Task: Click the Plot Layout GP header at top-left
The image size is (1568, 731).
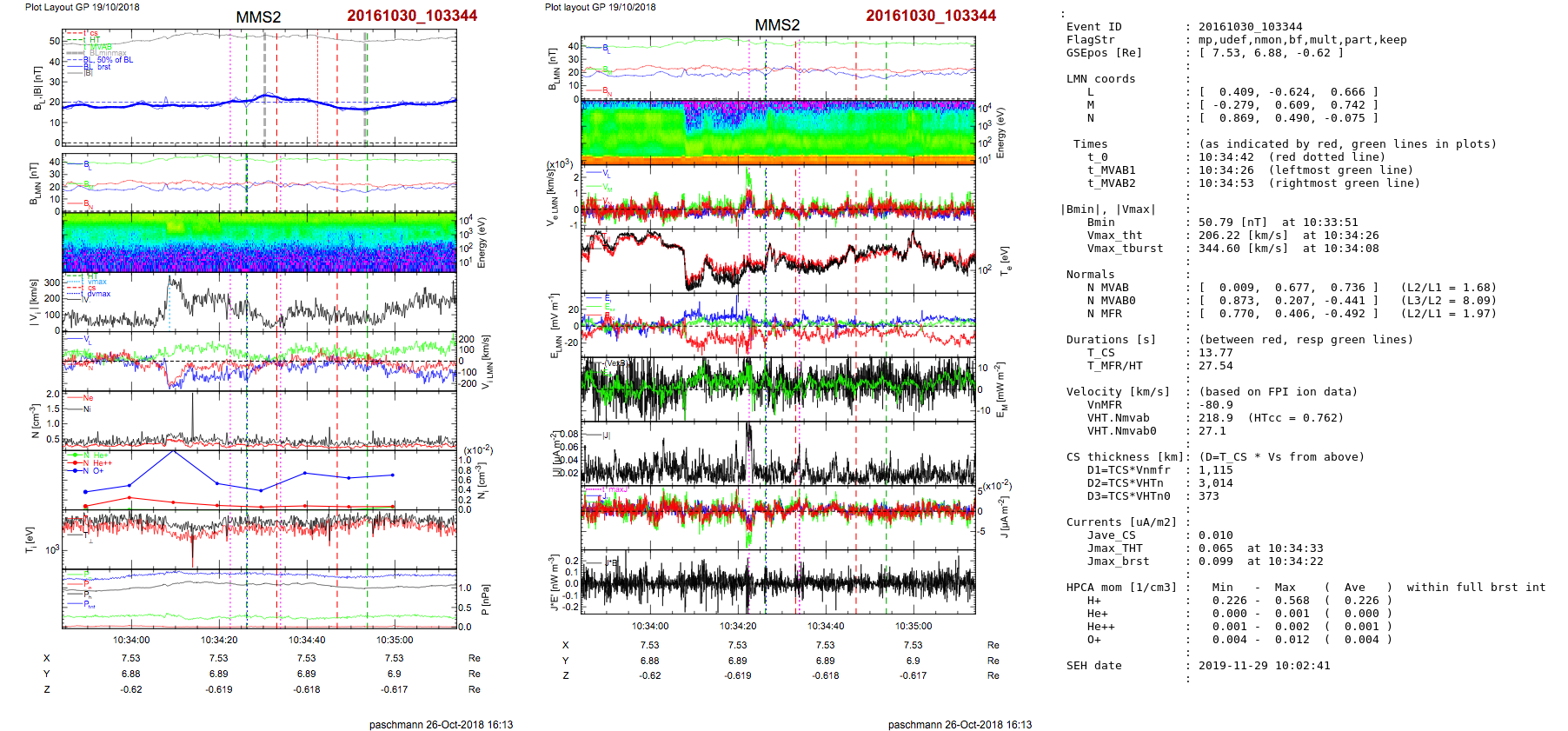Action: (x=82, y=7)
